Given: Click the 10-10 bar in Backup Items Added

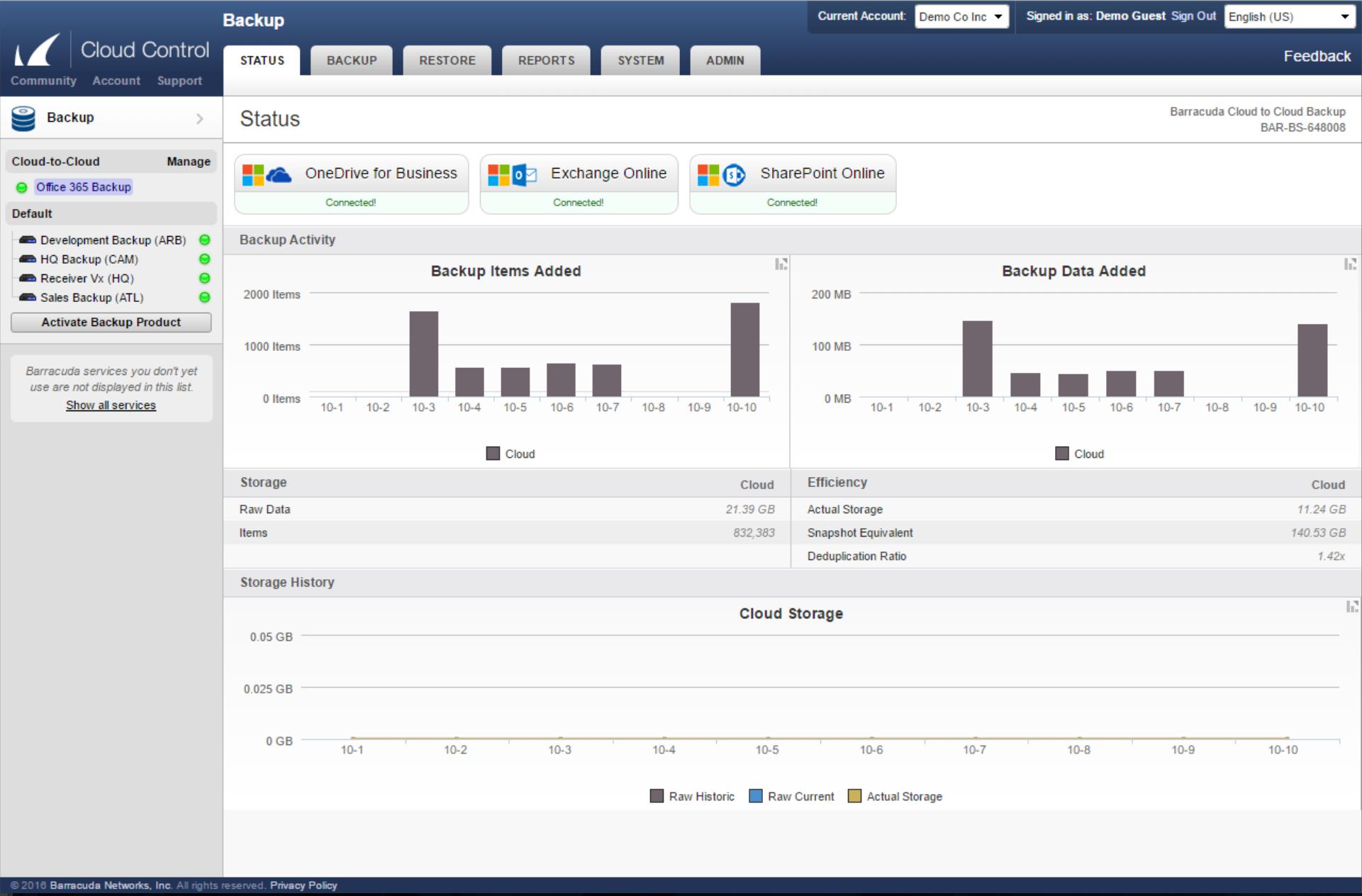Looking at the screenshot, I should 745,349.
